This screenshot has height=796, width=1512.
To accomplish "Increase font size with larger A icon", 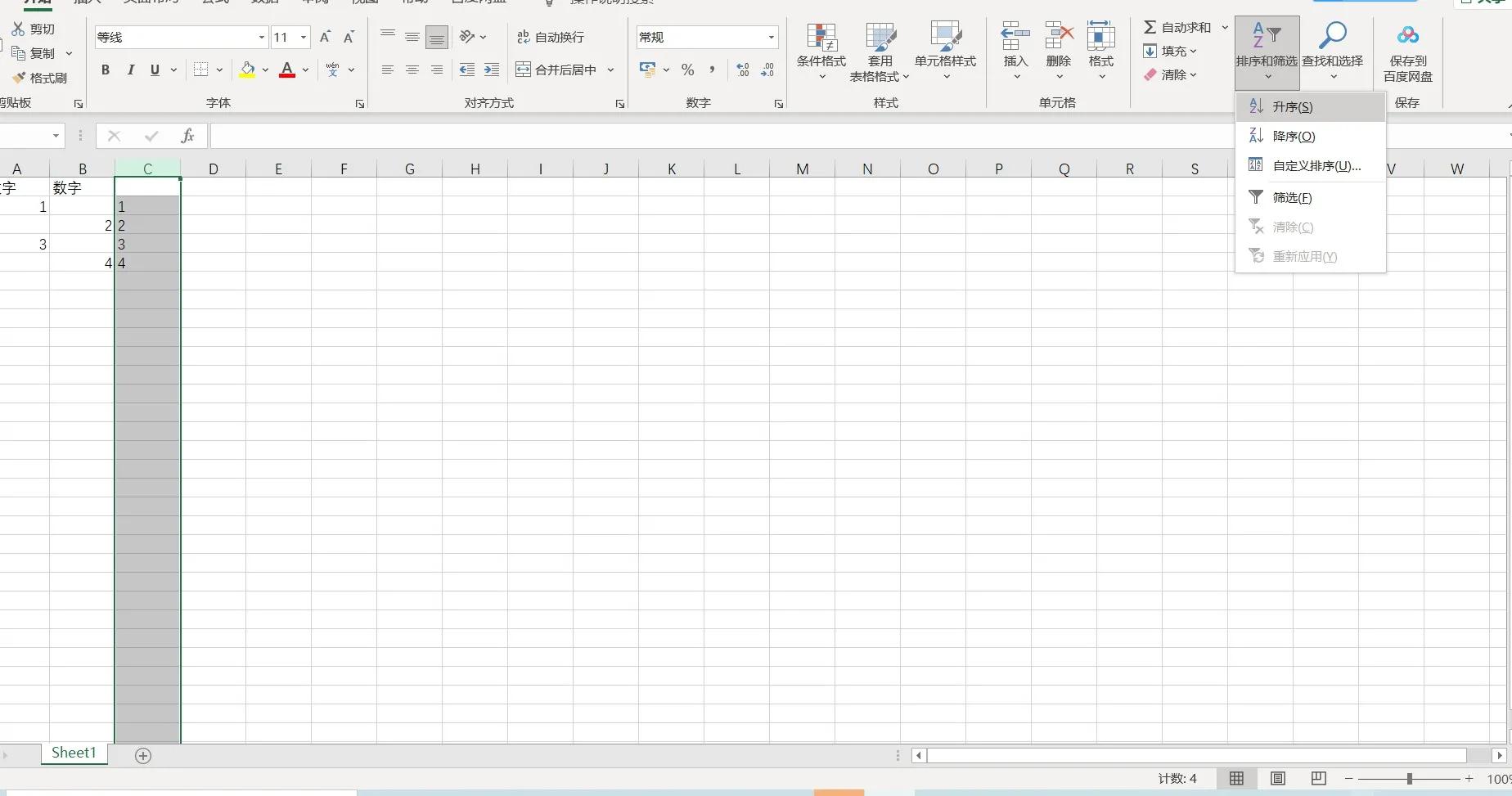I will (x=325, y=37).
